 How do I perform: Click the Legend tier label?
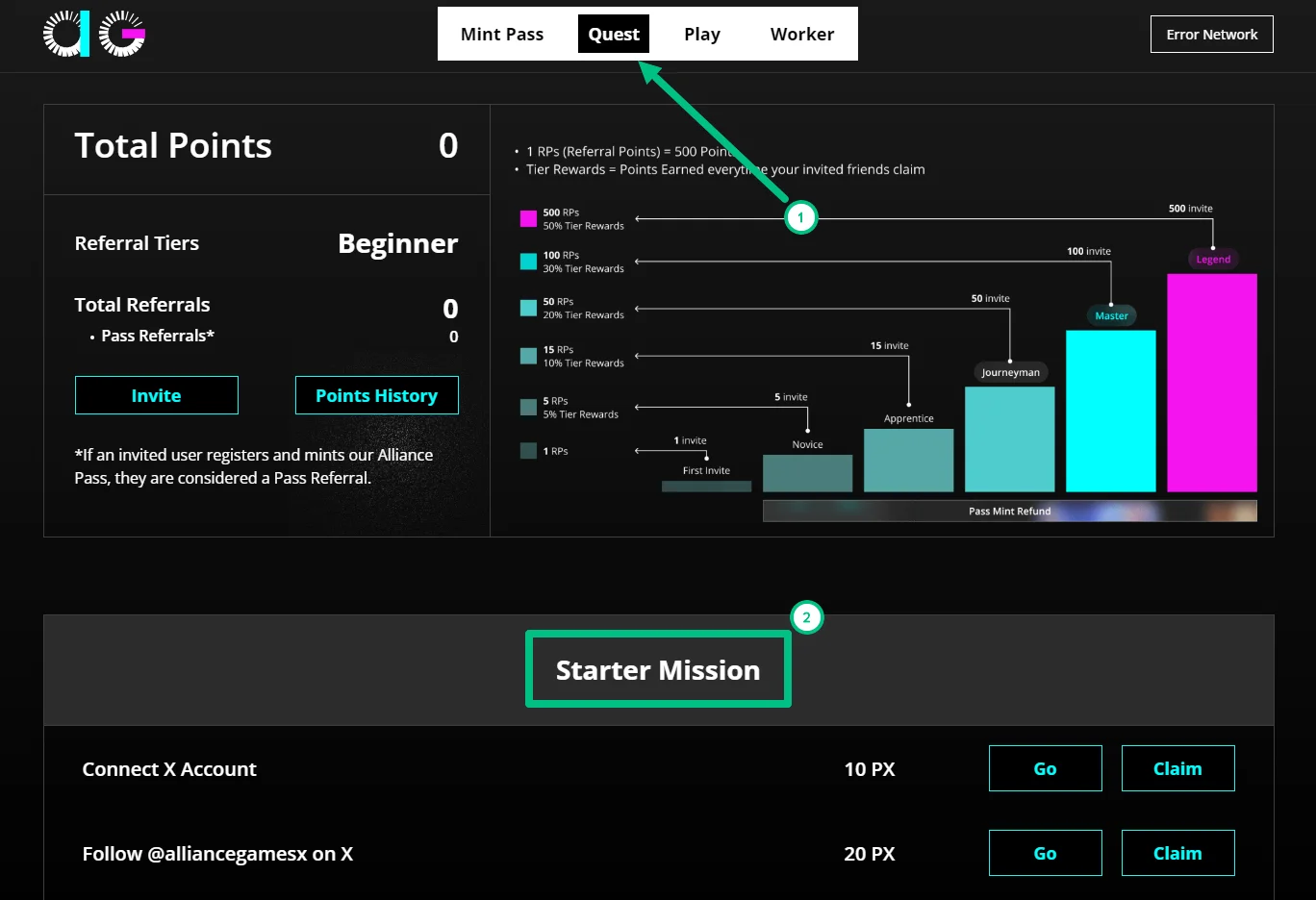pyautogui.click(x=1213, y=259)
